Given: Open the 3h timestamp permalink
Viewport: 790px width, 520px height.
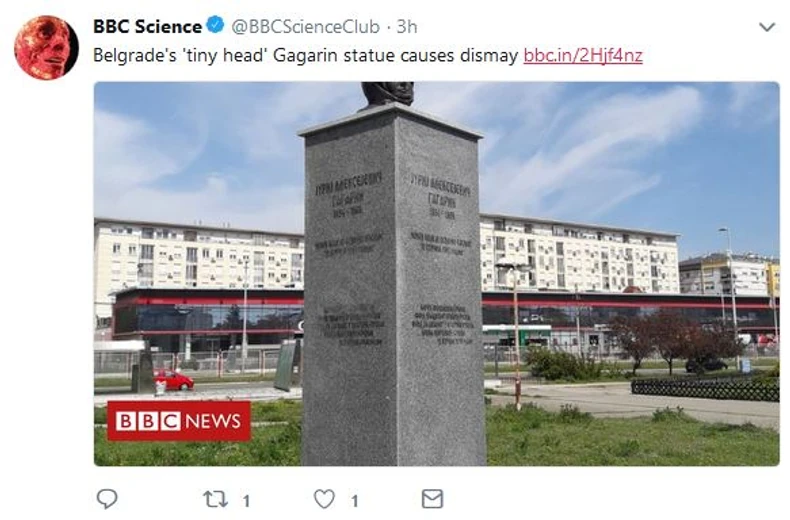Looking at the screenshot, I should click(x=406, y=27).
